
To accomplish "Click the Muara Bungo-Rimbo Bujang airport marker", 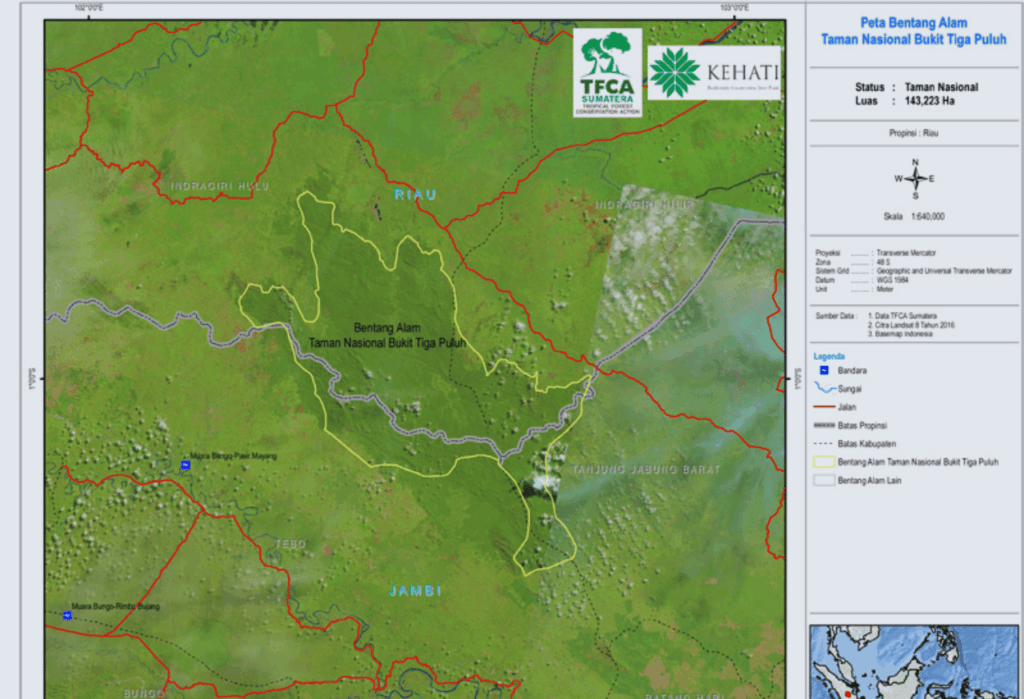I will [x=66, y=615].
